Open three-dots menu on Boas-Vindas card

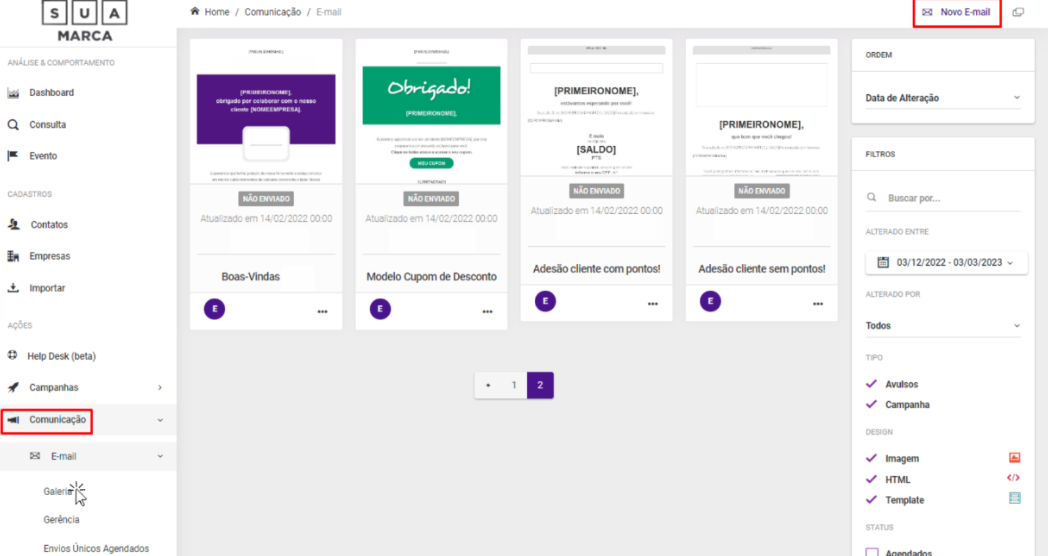pos(322,311)
